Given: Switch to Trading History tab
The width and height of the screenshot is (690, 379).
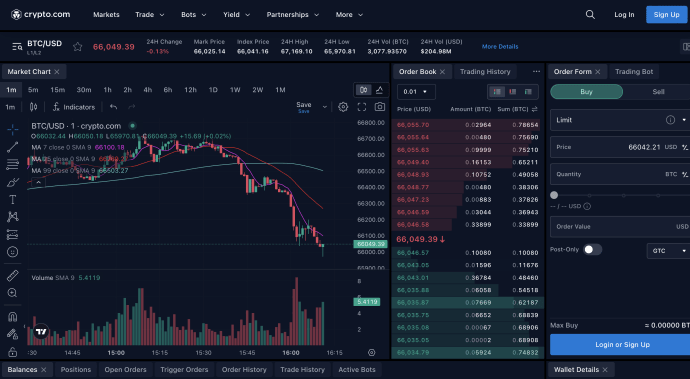Looking at the screenshot, I should tap(485, 72).
